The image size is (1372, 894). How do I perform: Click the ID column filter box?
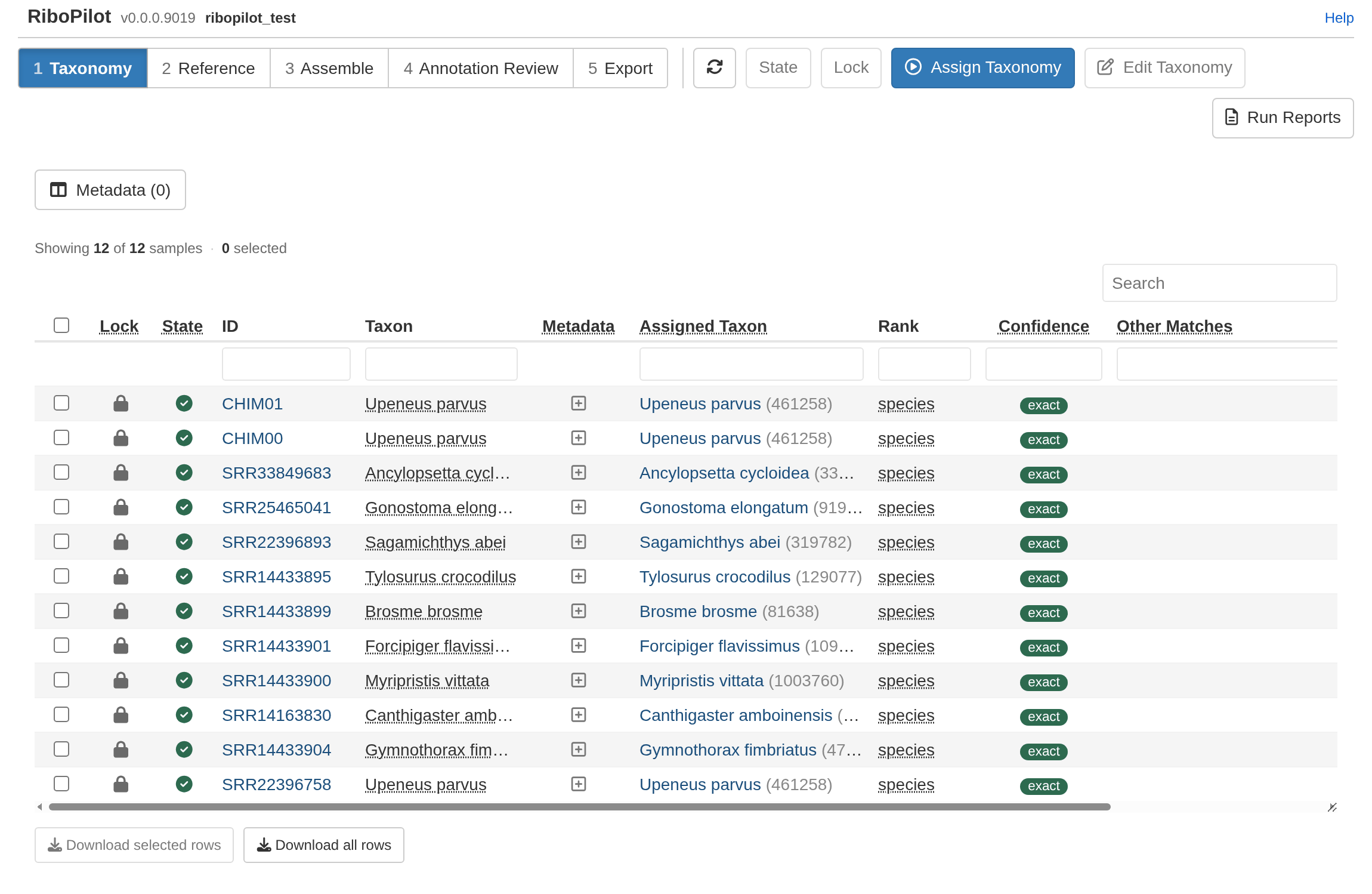286,364
